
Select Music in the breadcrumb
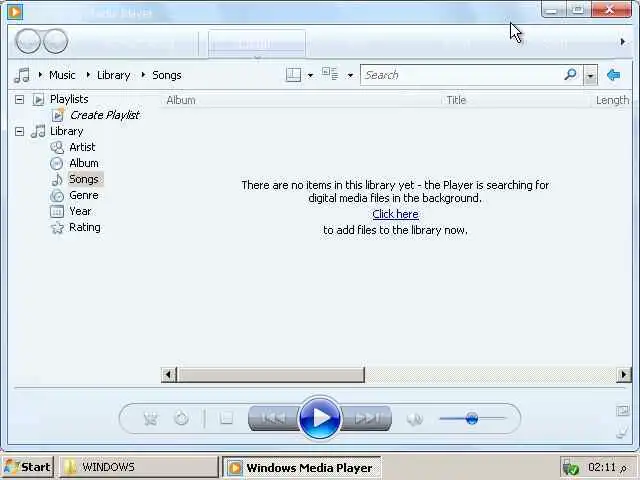(x=62, y=75)
